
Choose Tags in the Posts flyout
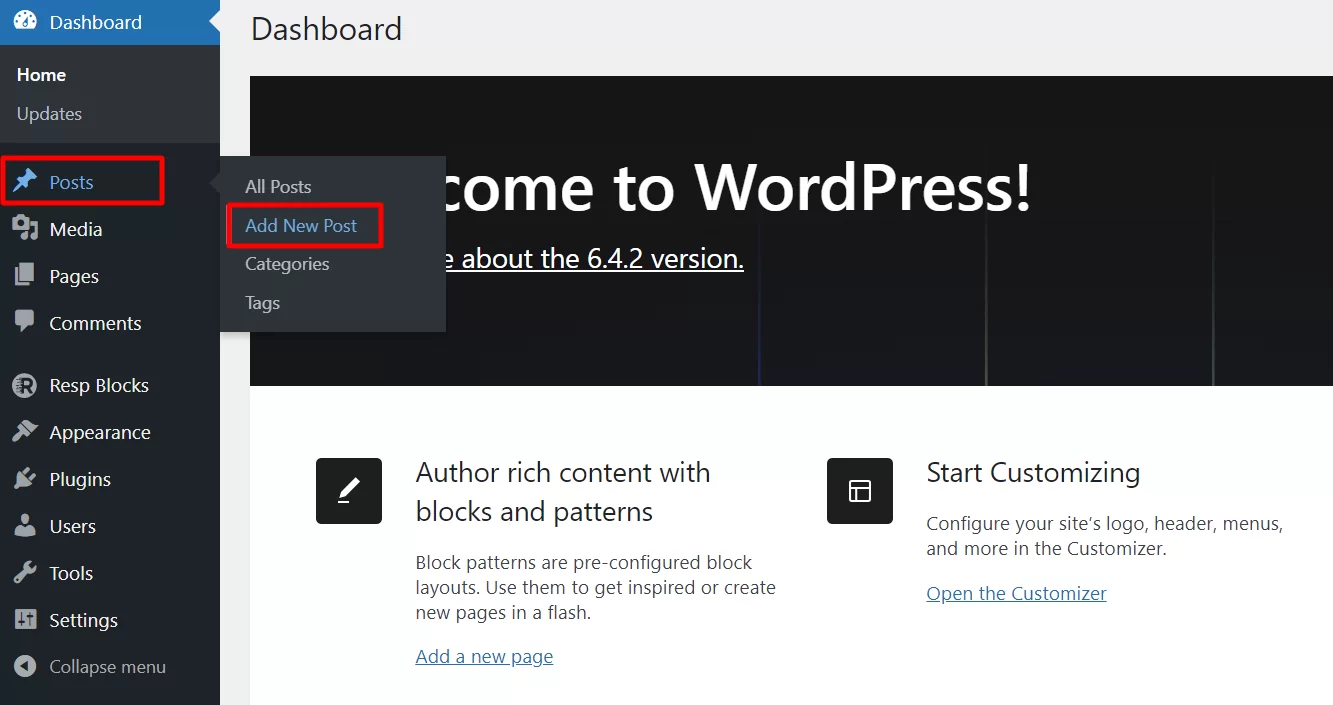click(262, 303)
